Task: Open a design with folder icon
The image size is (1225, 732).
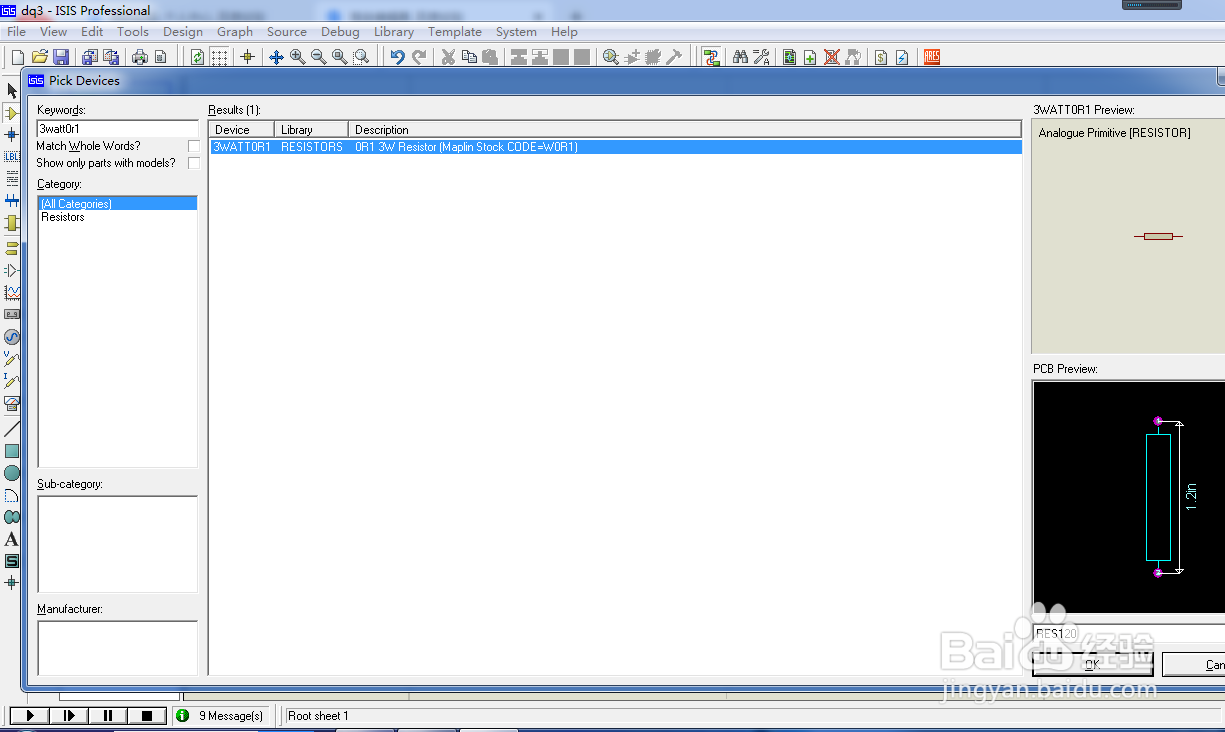Action: tap(40, 57)
